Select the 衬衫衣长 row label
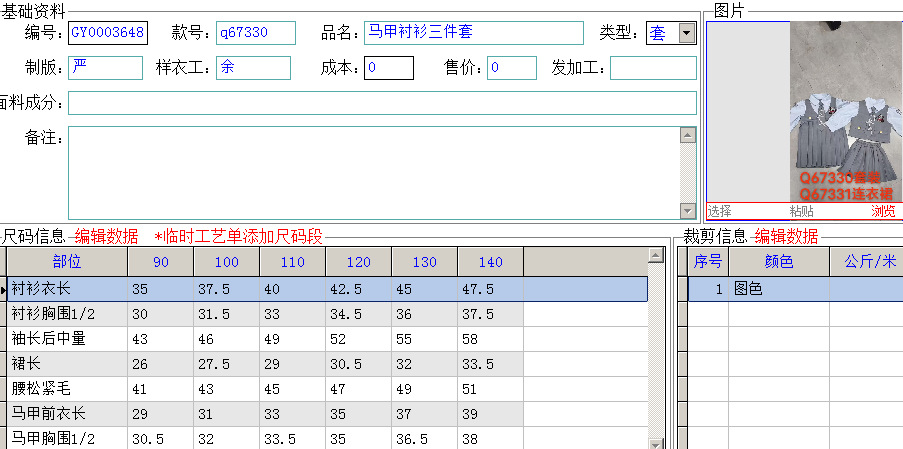 pos(67,289)
